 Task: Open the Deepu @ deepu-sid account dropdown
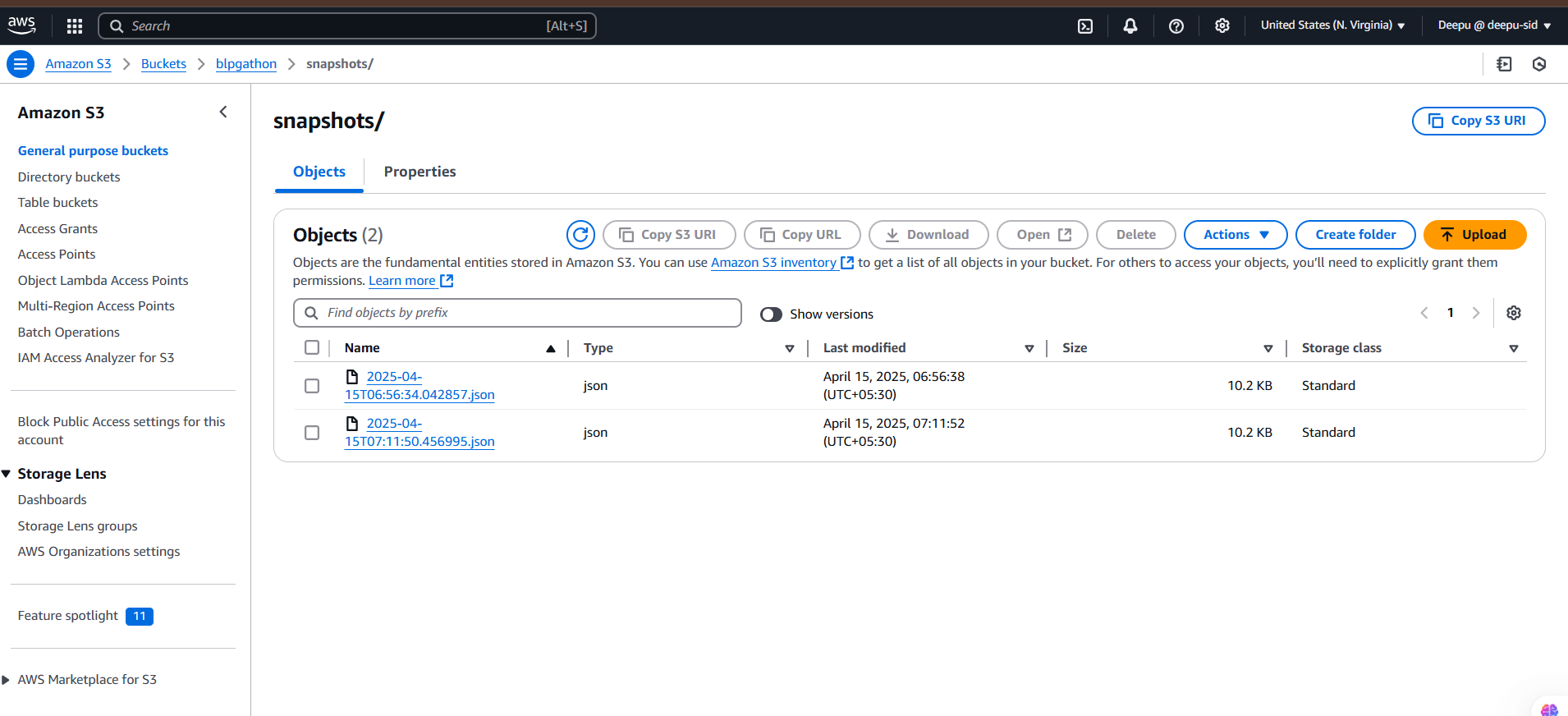[1494, 25]
